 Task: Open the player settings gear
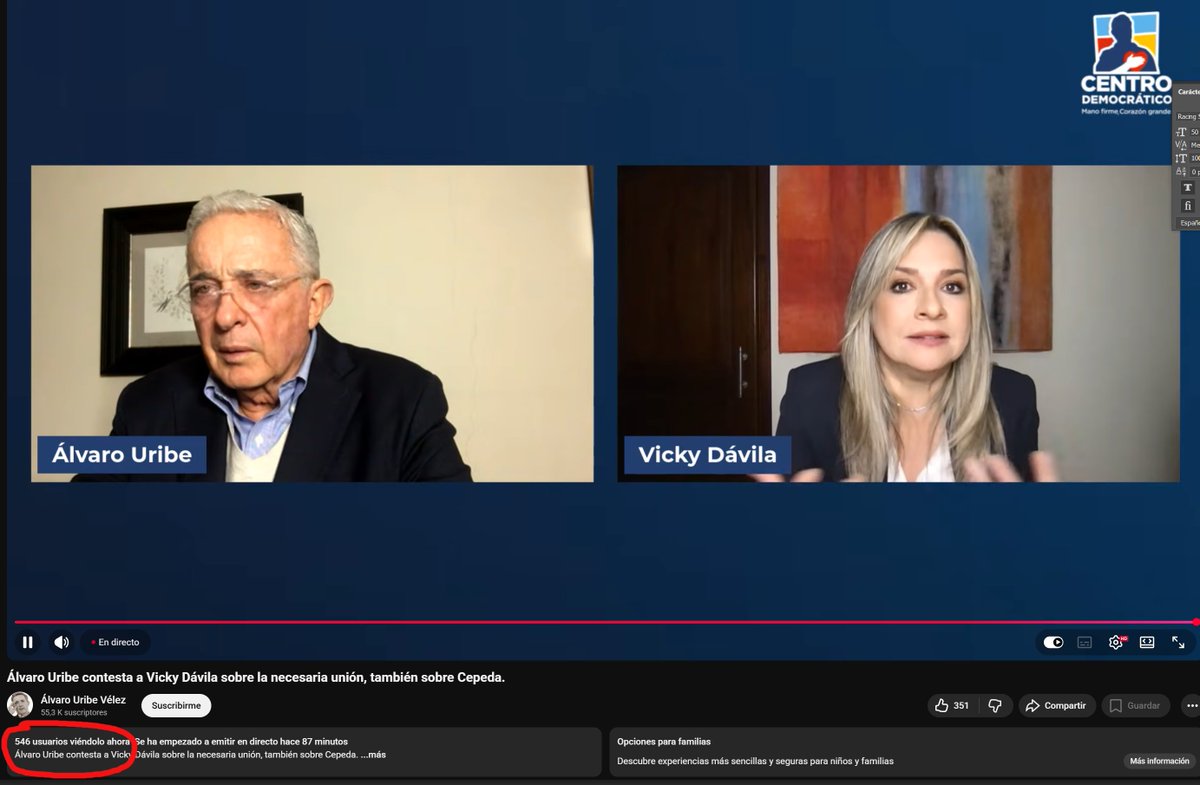(x=1116, y=642)
